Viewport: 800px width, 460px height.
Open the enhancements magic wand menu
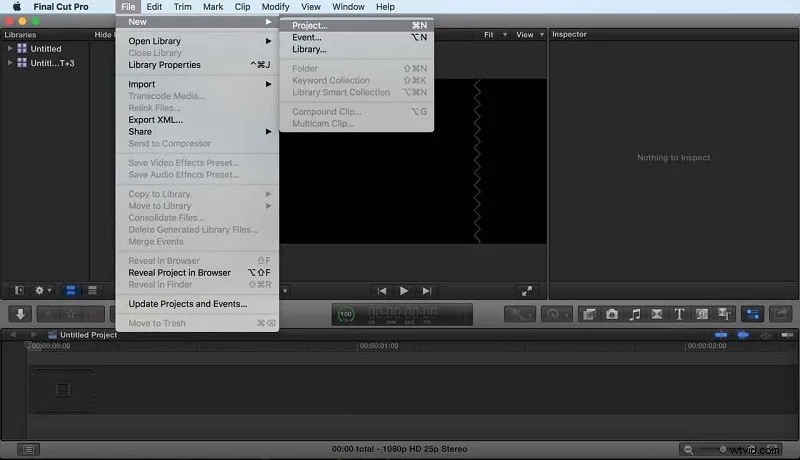coord(520,314)
